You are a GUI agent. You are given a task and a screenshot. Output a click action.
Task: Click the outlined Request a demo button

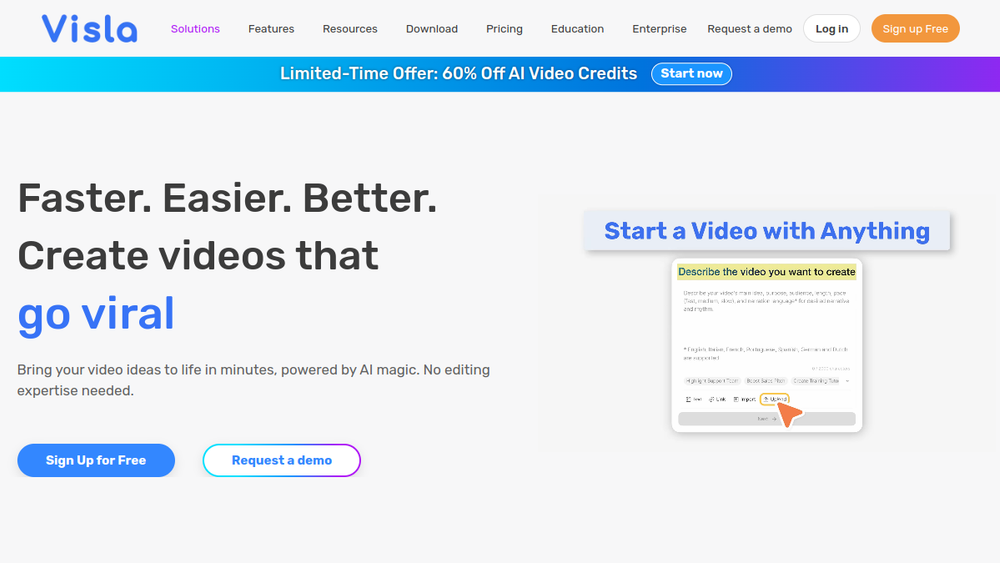click(282, 460)
